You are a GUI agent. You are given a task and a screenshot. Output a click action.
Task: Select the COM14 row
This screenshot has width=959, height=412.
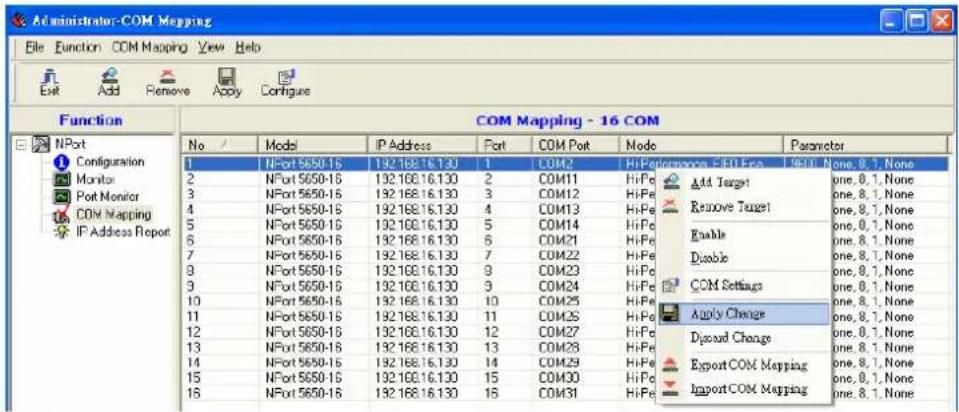point(566,226)
